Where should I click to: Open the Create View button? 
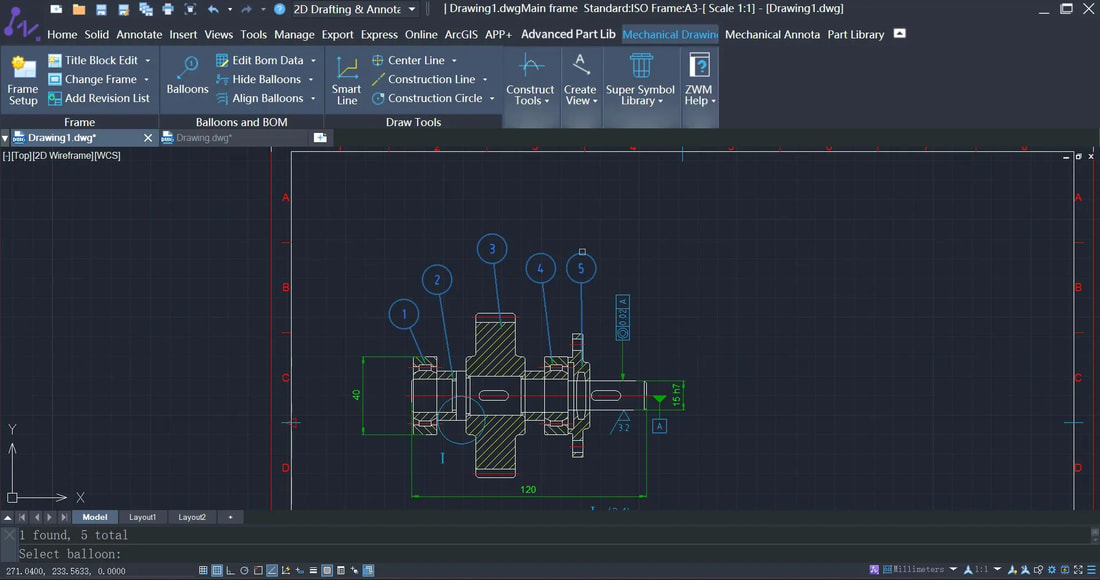580,80
